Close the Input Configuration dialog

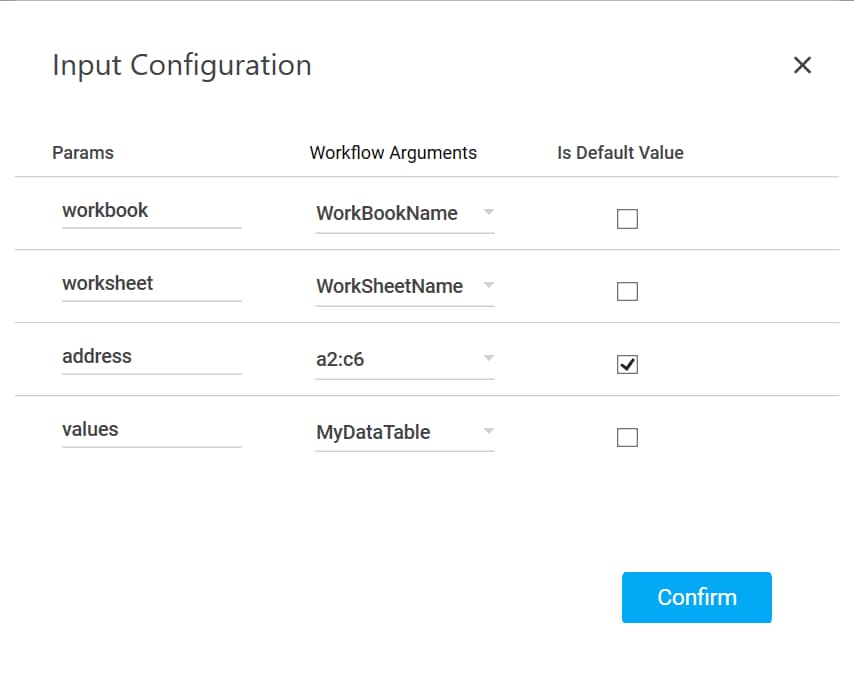[802, 65]
